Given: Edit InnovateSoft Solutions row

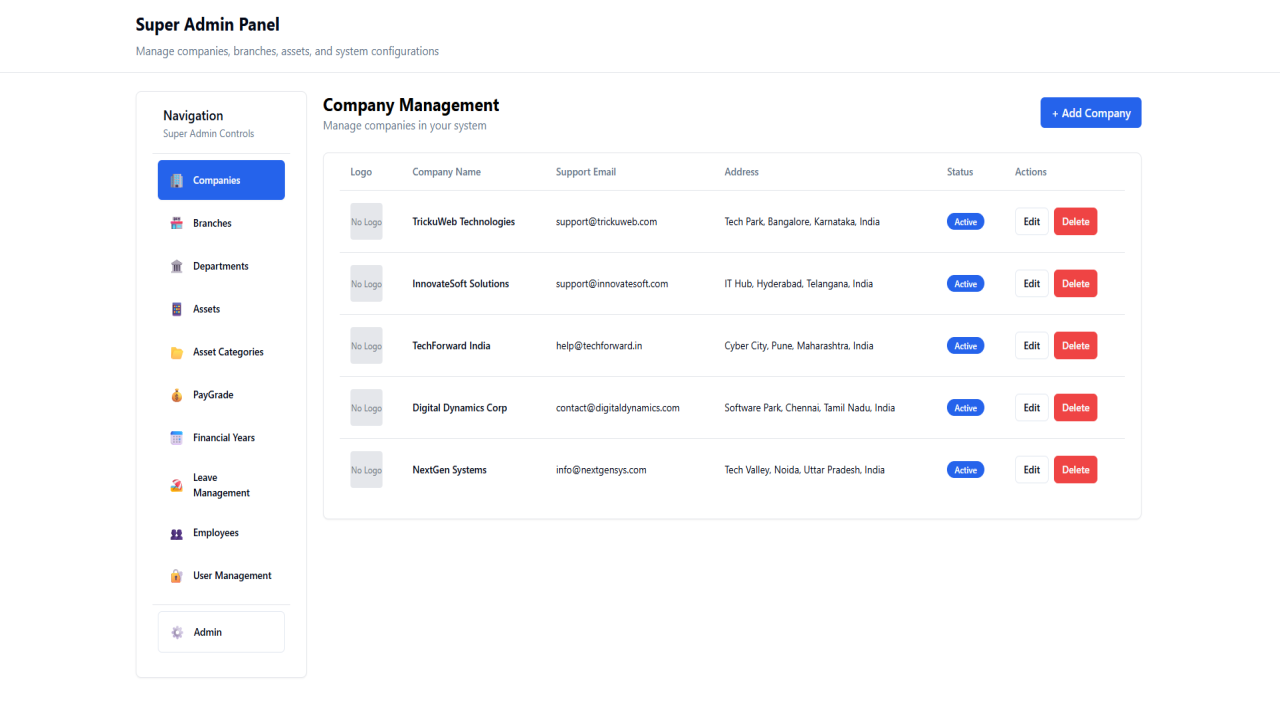Looking at the screenshot, I should [x=1032, y=284].
